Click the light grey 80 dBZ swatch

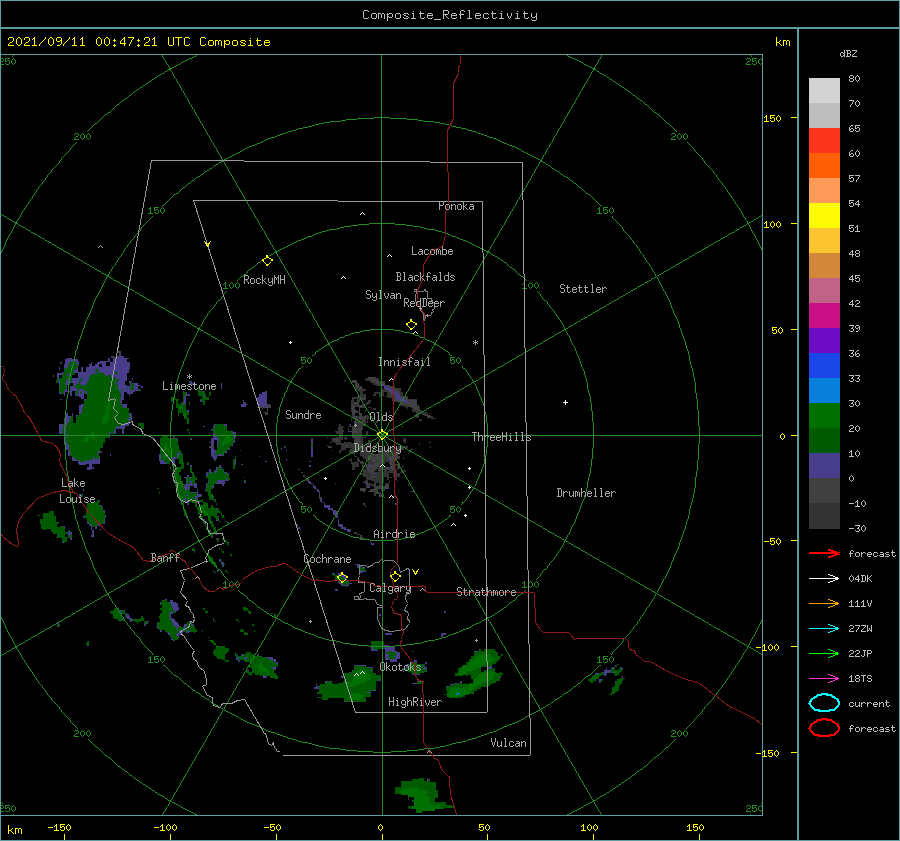824,91
